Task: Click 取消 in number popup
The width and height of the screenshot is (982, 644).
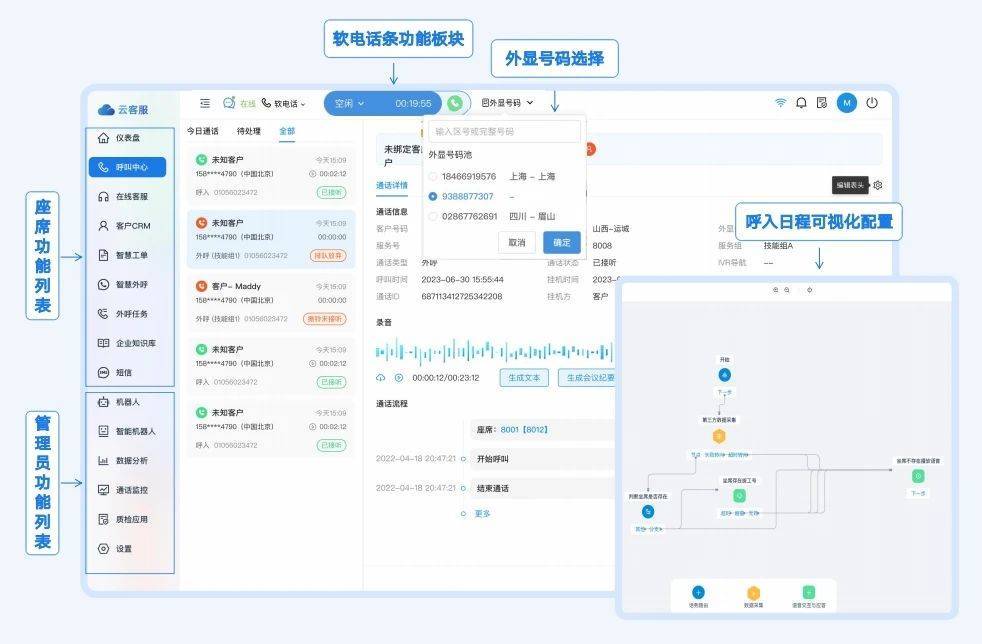Action: tap(517, 242)
